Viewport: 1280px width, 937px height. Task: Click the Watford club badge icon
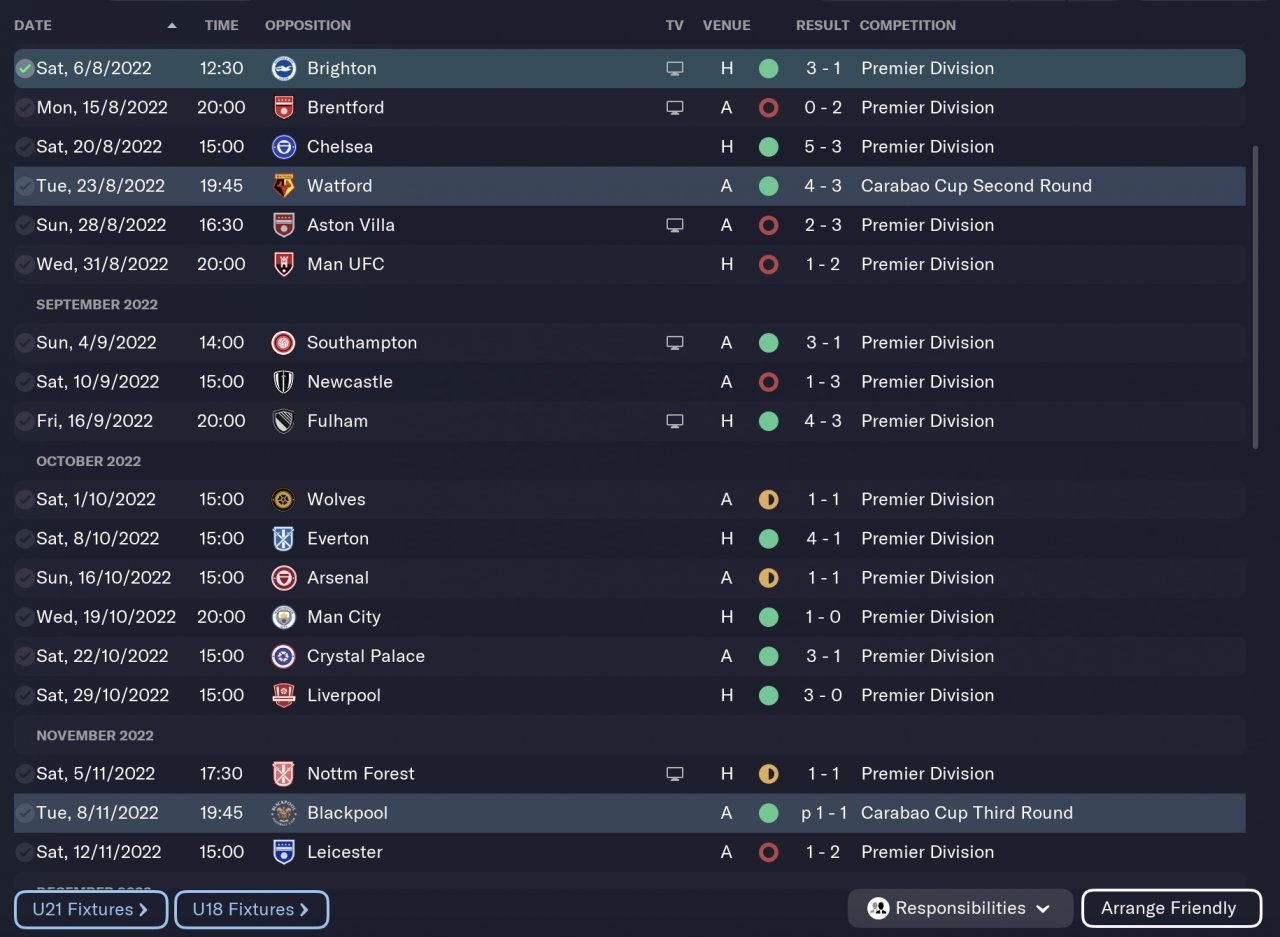(284, 186)
